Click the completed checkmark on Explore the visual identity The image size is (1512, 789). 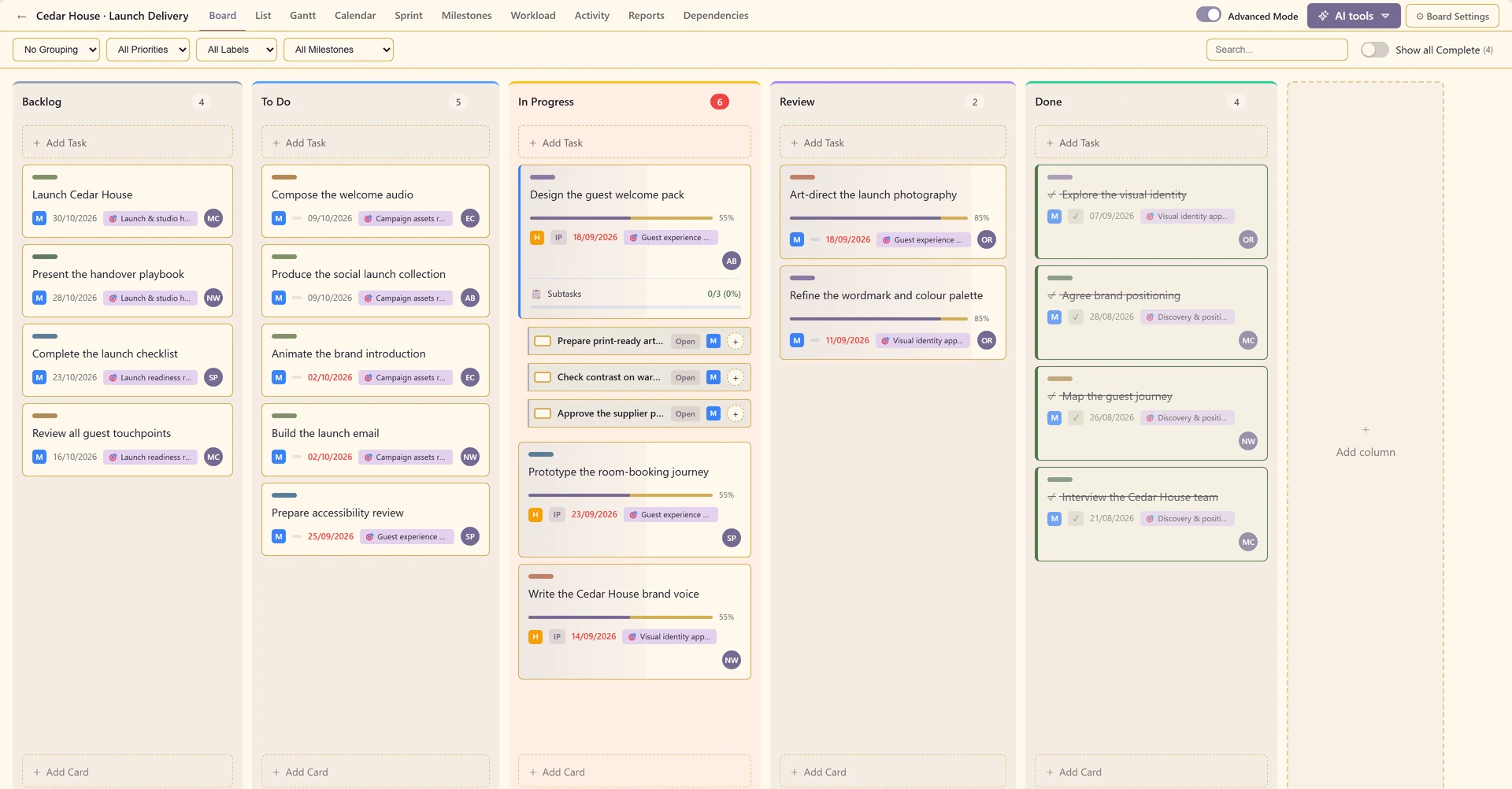tap(1076, 216)
